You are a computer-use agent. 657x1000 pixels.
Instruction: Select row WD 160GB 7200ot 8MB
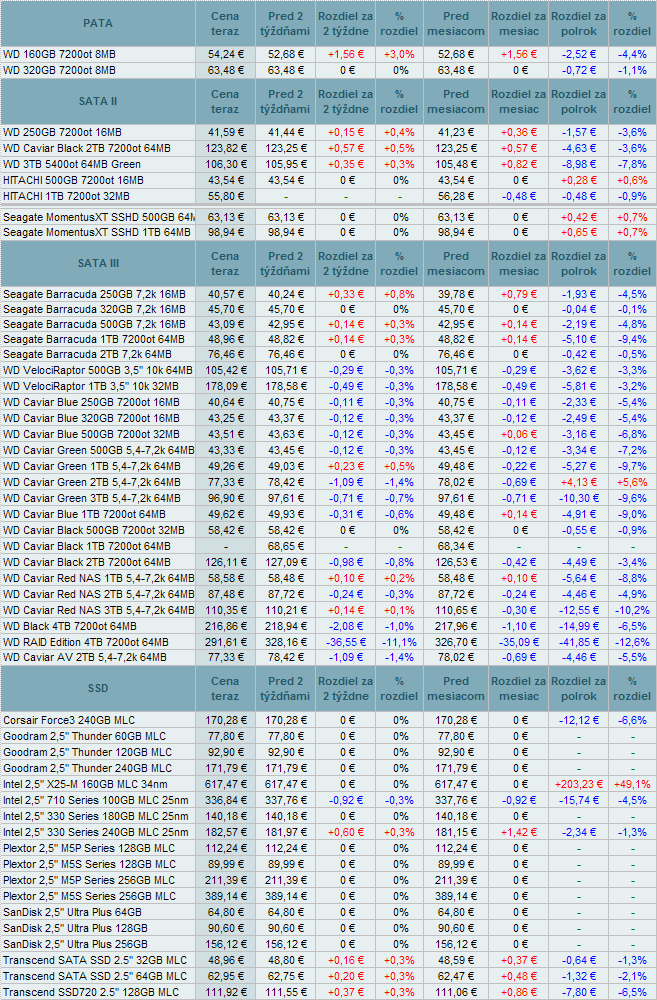click(328, 55)
